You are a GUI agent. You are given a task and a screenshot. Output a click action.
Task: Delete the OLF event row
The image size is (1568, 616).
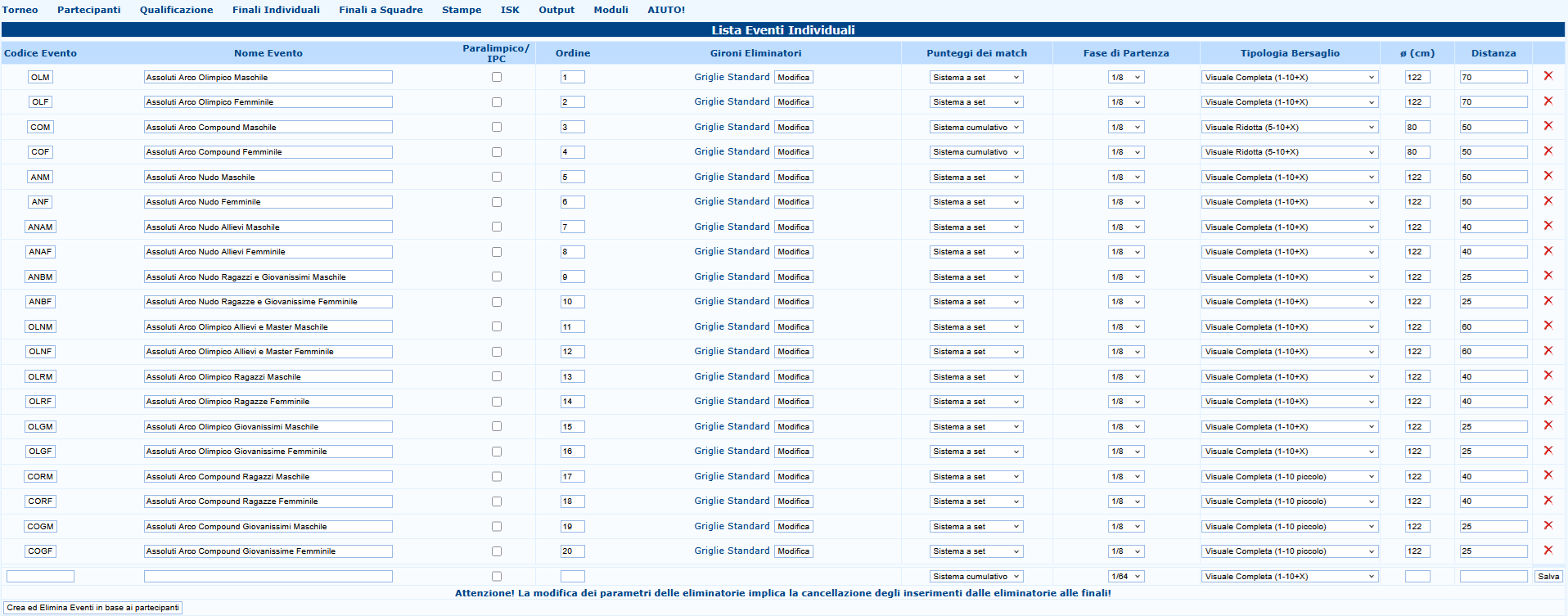(x=1548, y=101)
